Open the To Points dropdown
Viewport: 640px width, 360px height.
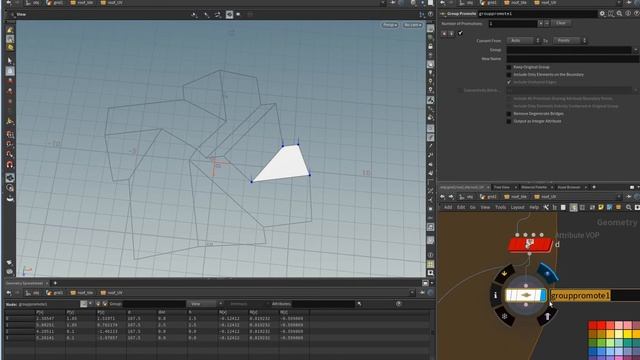point(570,40)
